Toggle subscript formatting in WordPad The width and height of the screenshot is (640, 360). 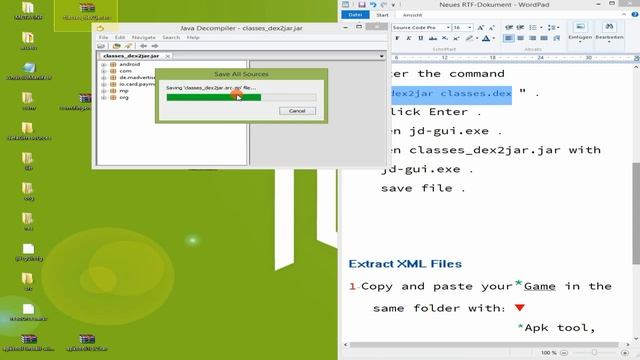444,38
